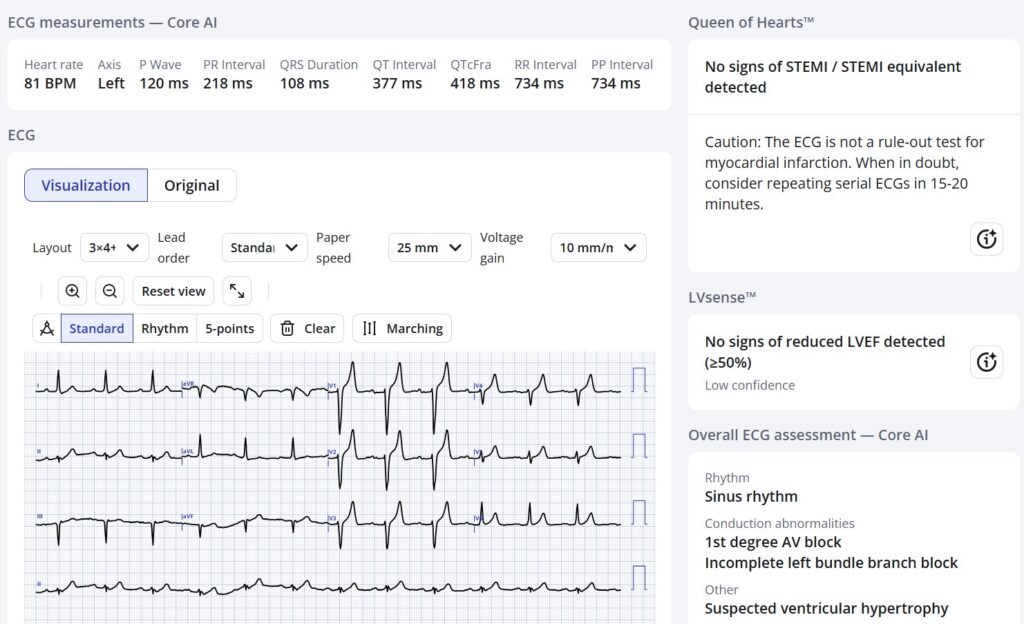Zoom out of the ECG tracing
The image size is (1024, 624).
tap(110, 291)
